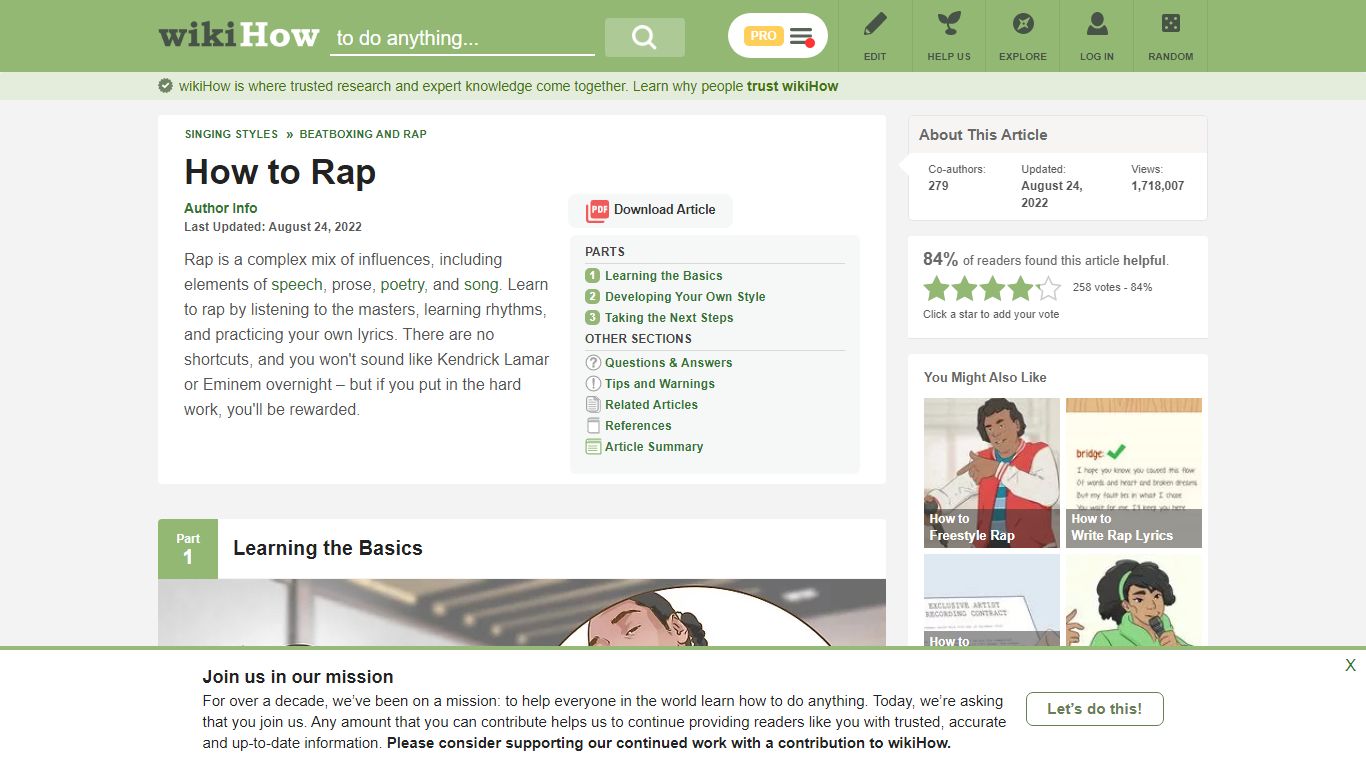Click the wikiHow logo
The width and height of the screenshot is (1366, 768).
pyautogui.click(x=239, y=36)
